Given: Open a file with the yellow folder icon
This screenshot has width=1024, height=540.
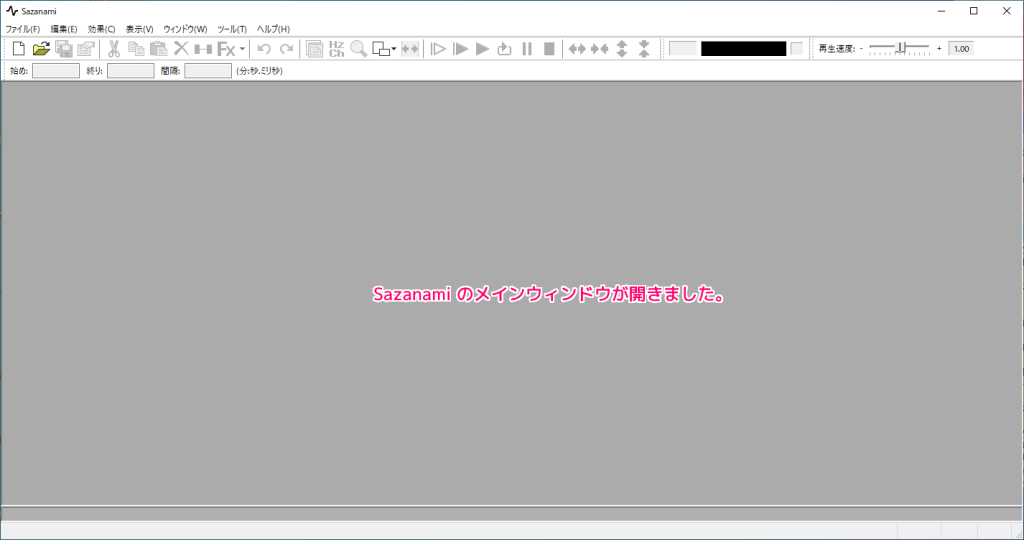Looking at the screenshot, I should pyautogui.click(x=41, y=48).
